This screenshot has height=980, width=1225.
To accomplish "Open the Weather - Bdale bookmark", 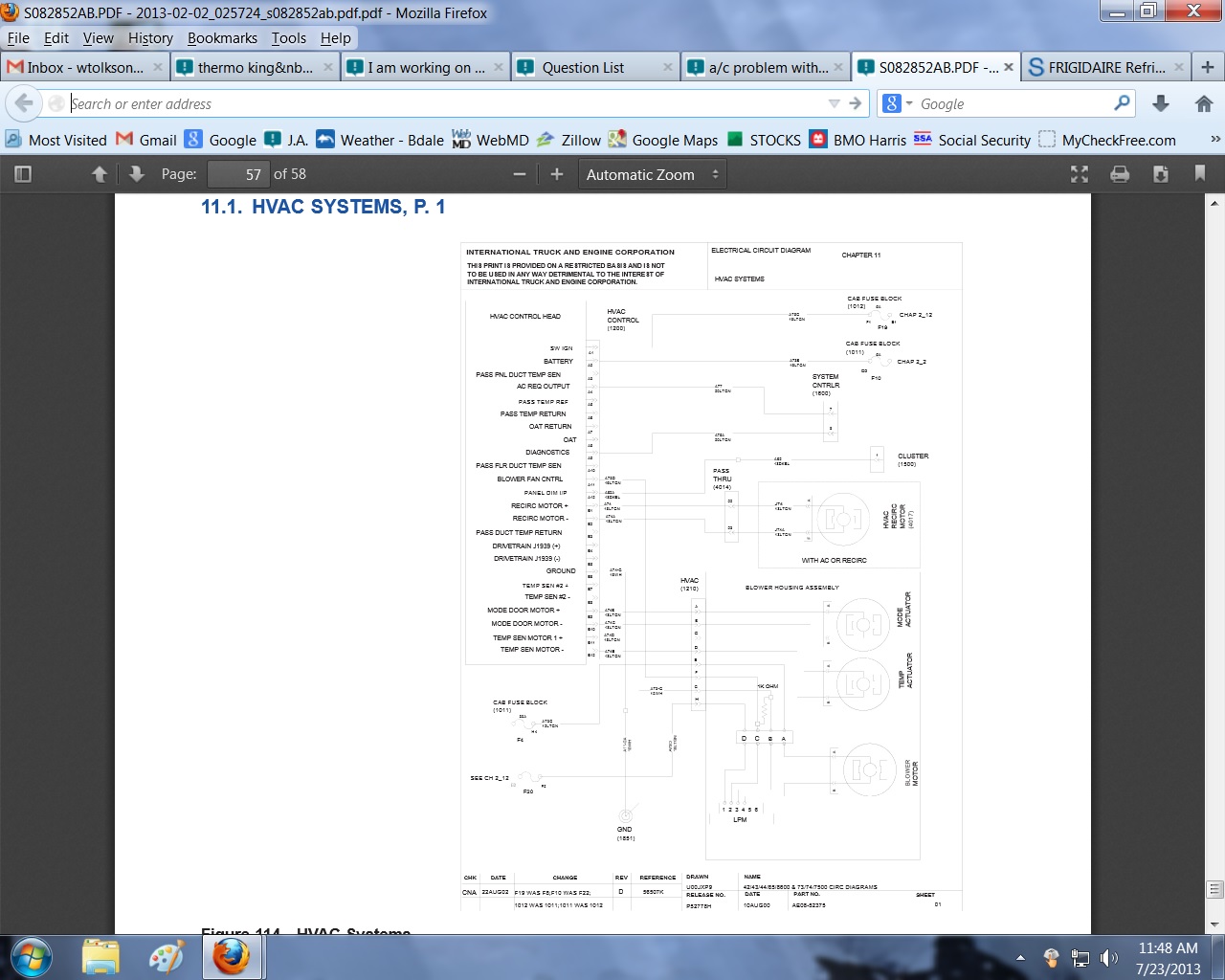I will pos(380,140).
